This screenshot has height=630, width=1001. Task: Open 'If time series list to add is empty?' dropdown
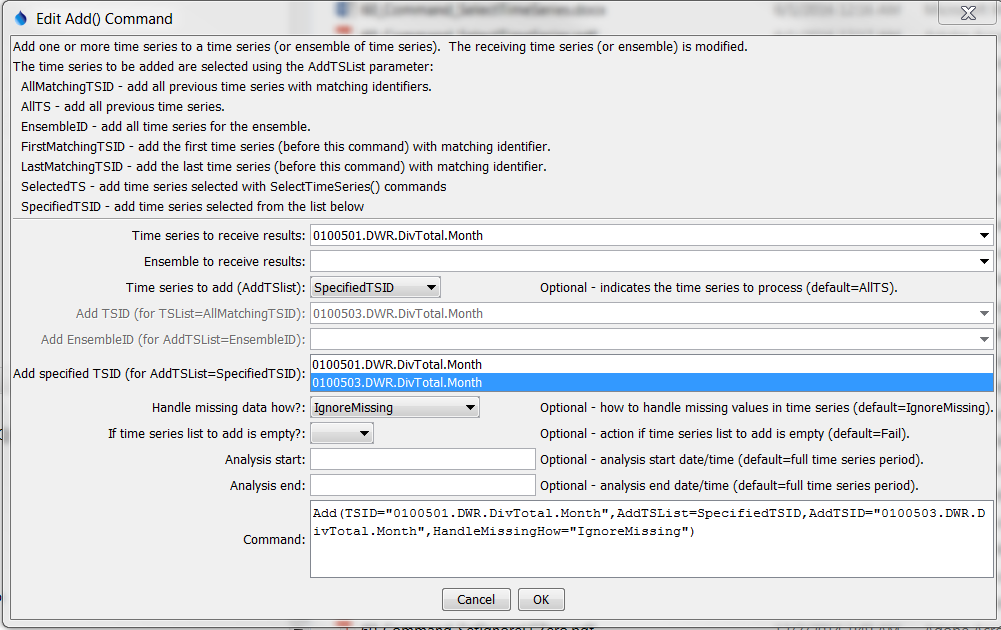[x=342, y=433]
